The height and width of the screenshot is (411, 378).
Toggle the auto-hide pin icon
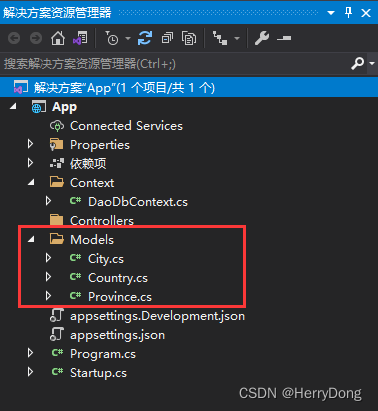tap(348, 13)
